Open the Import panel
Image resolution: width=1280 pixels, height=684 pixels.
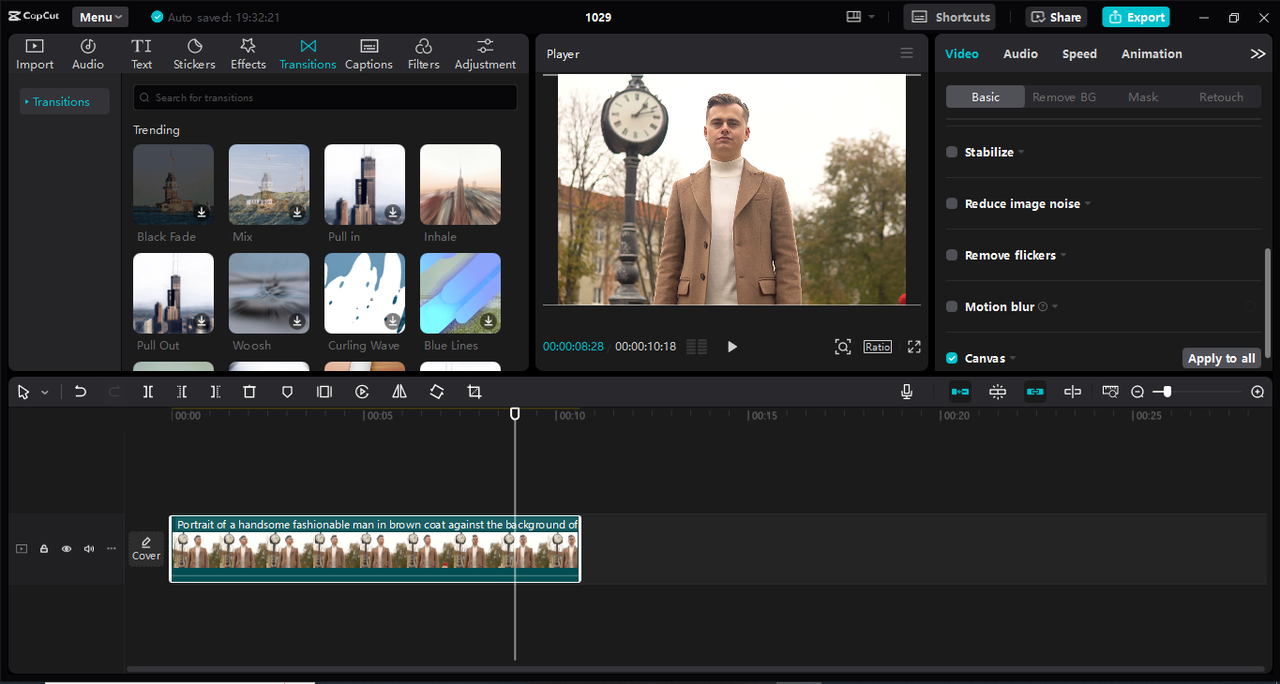tap(35, 54)
